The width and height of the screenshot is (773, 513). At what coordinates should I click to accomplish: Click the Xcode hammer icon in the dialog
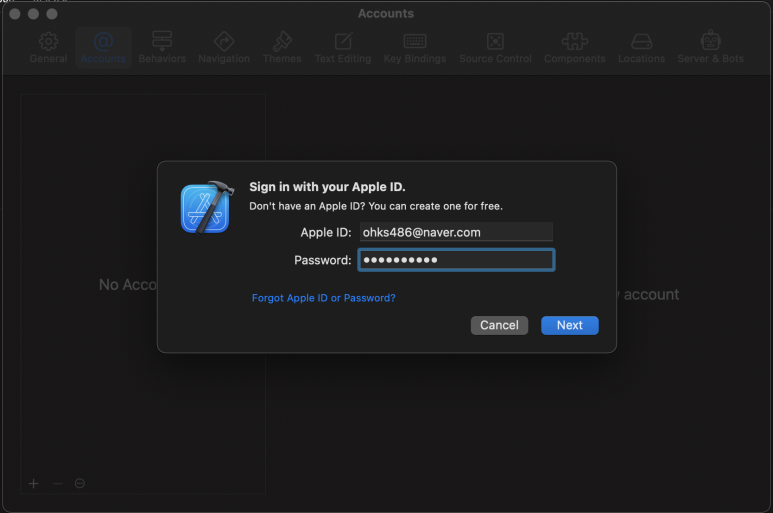pyautogui.click(x=207, y=207)
